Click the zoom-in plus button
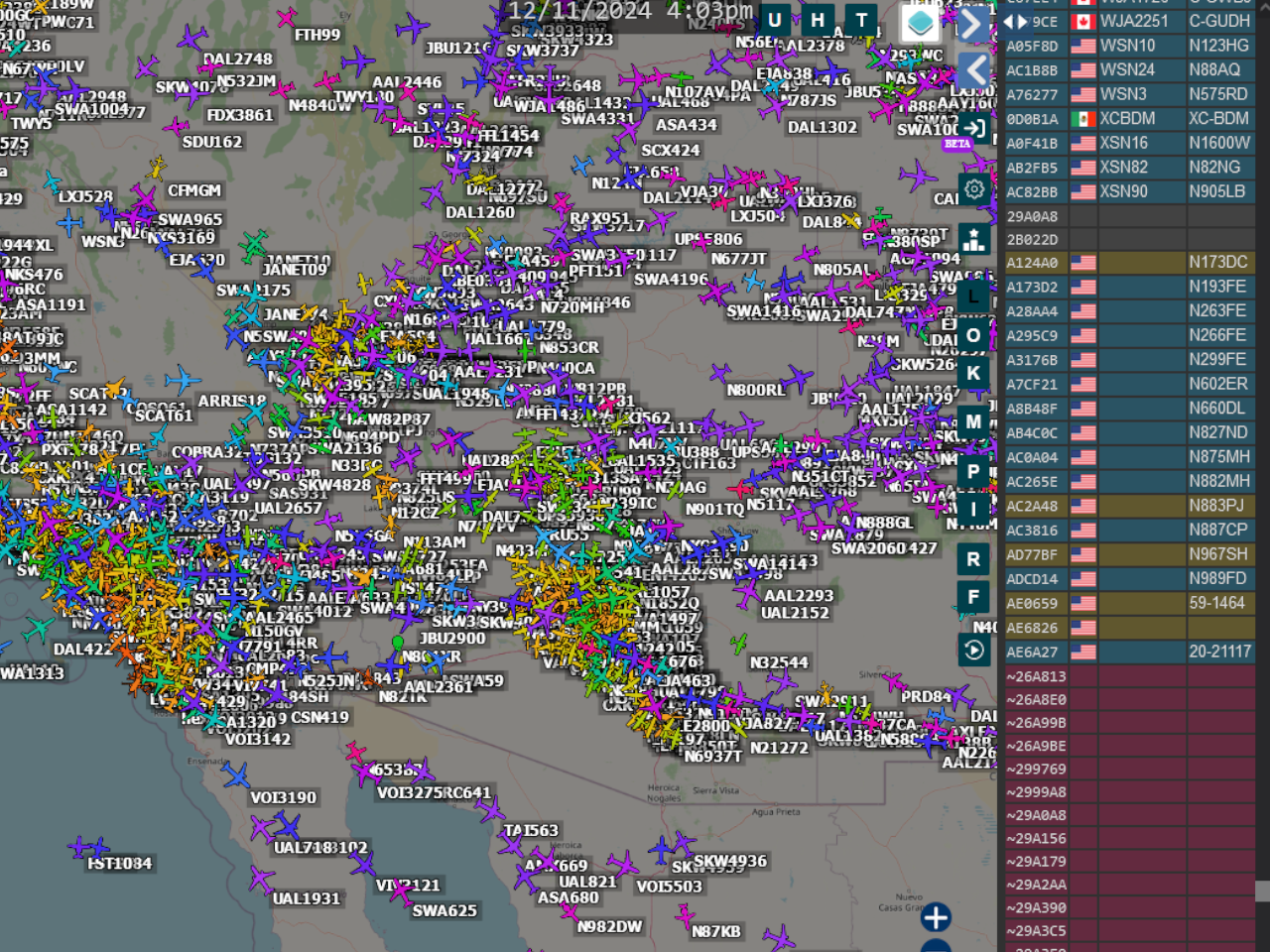 click(x=936, y=917)
